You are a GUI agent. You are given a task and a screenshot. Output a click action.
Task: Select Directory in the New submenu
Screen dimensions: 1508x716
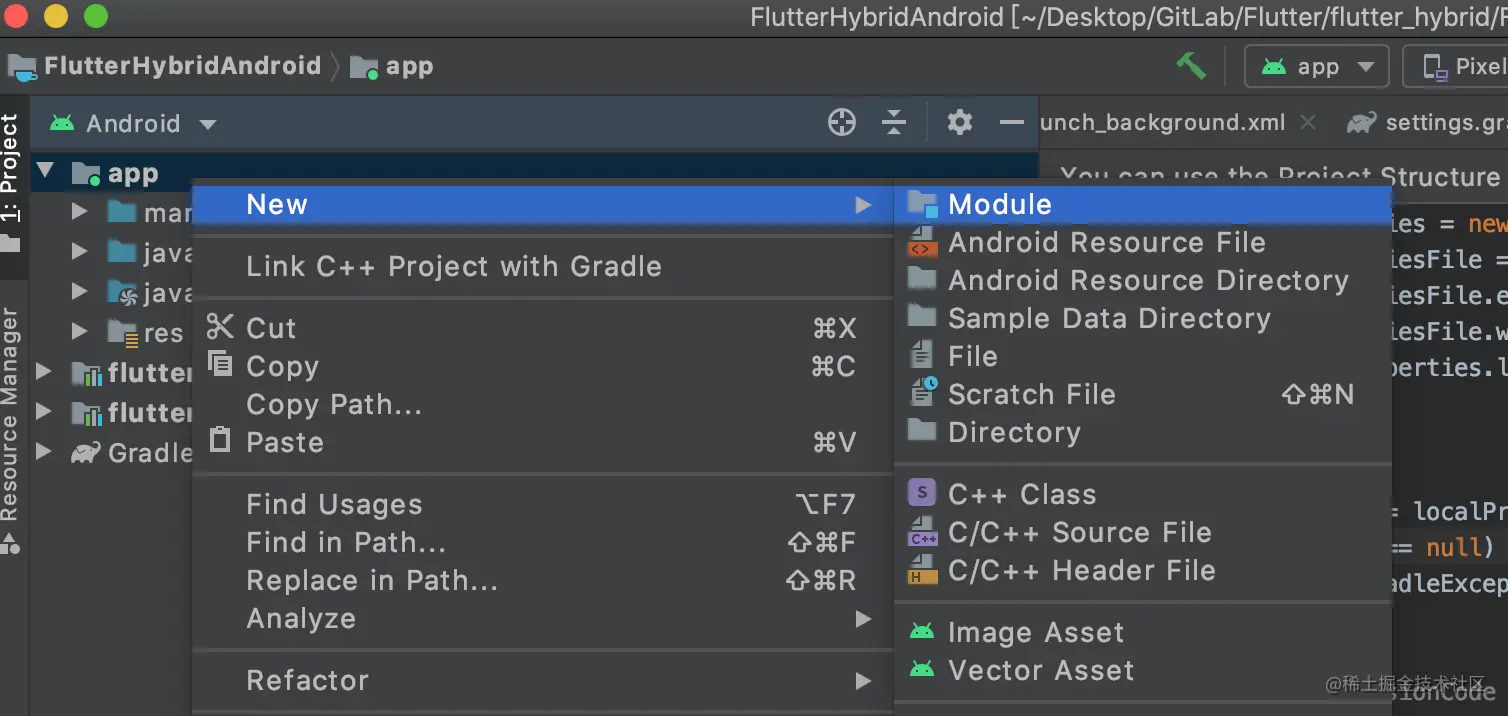1143,433
